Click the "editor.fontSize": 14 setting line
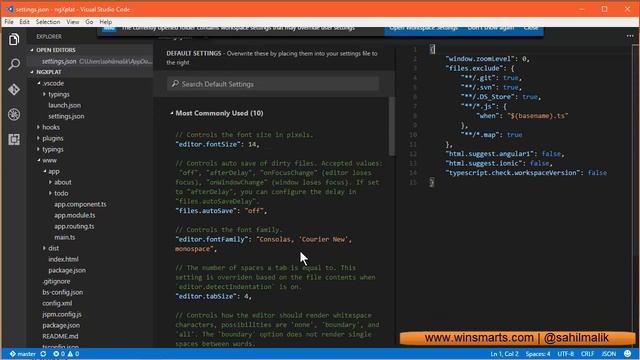The height and width of the screenshot is (360, 640). (217, 144)
